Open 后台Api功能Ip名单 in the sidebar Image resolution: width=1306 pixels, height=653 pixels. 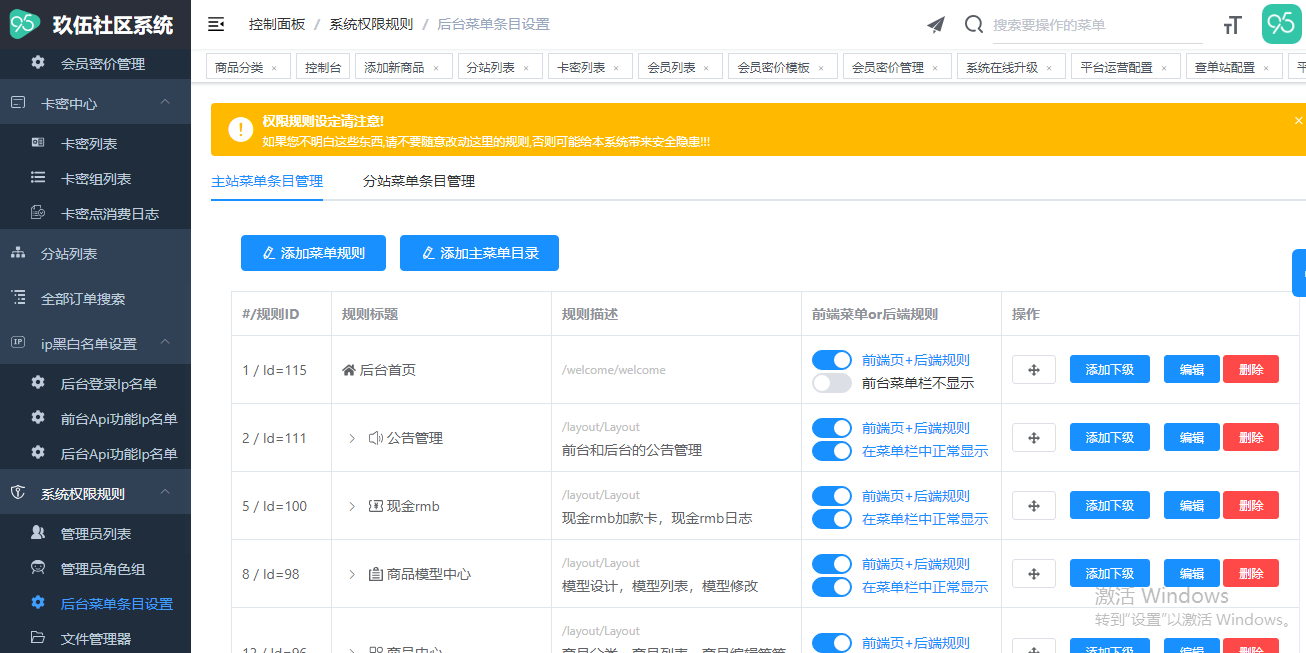tap(95, 453)
